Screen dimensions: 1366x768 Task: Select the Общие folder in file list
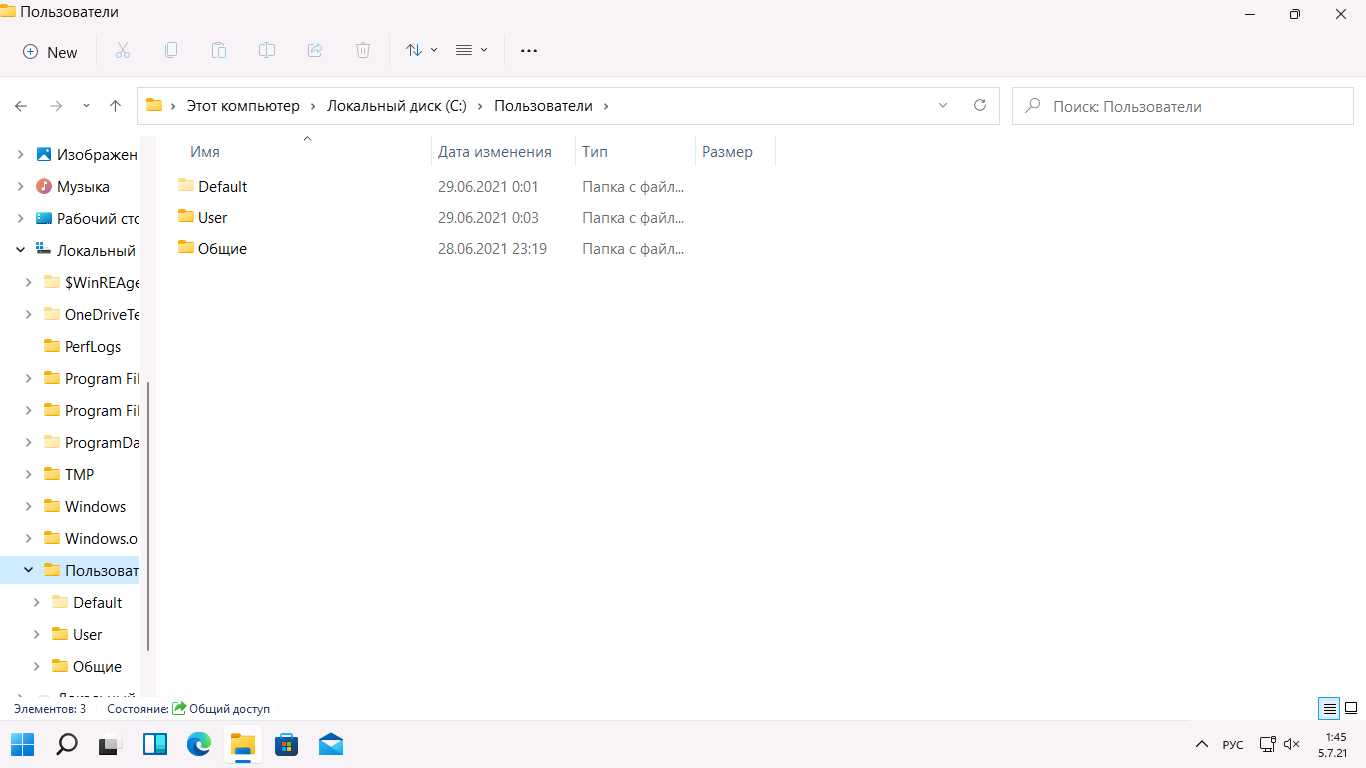point(222,249)
